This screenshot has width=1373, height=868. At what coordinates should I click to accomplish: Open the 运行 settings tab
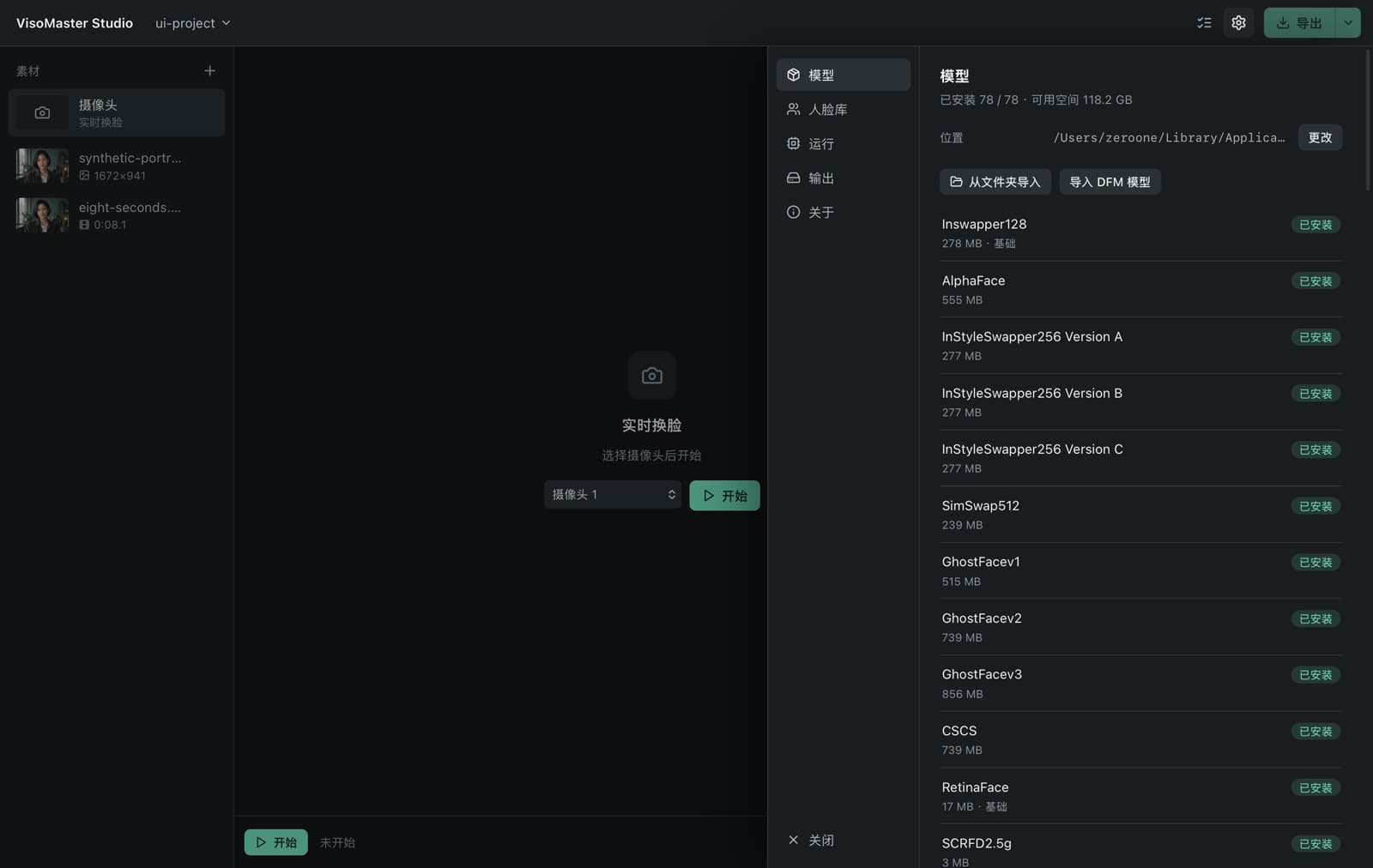click(844, 143)
